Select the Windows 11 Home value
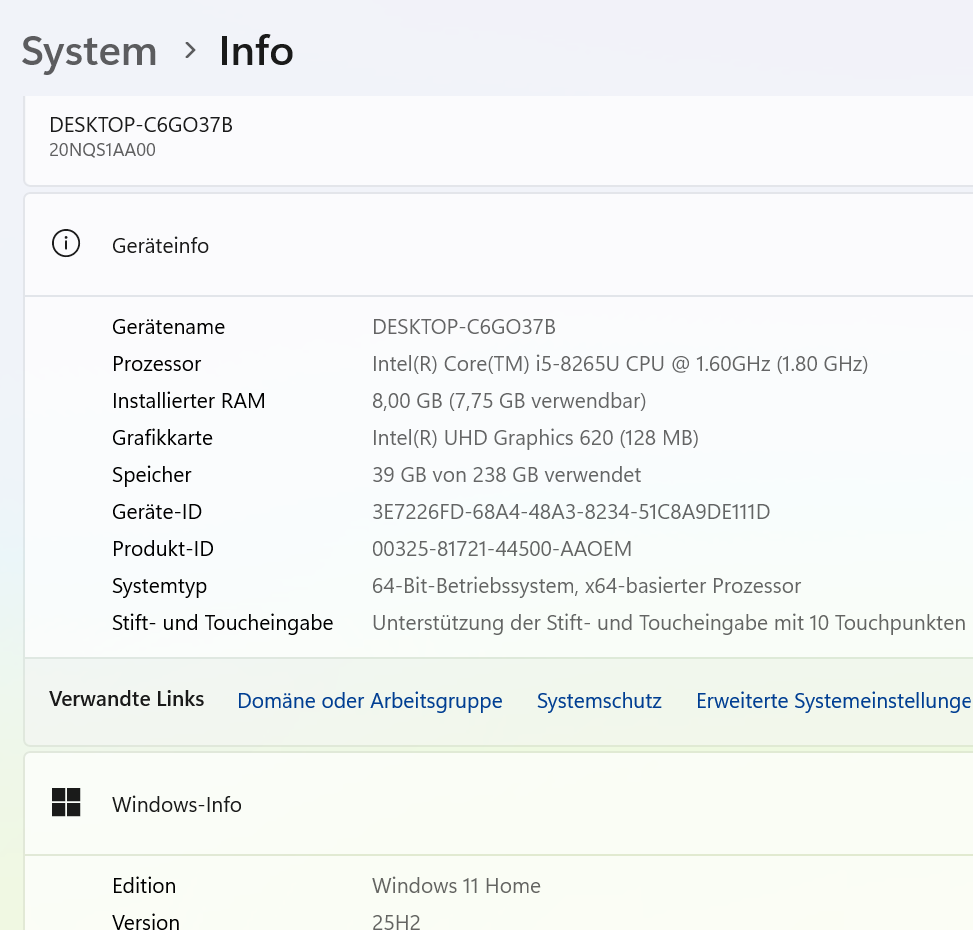 point(456,886)
